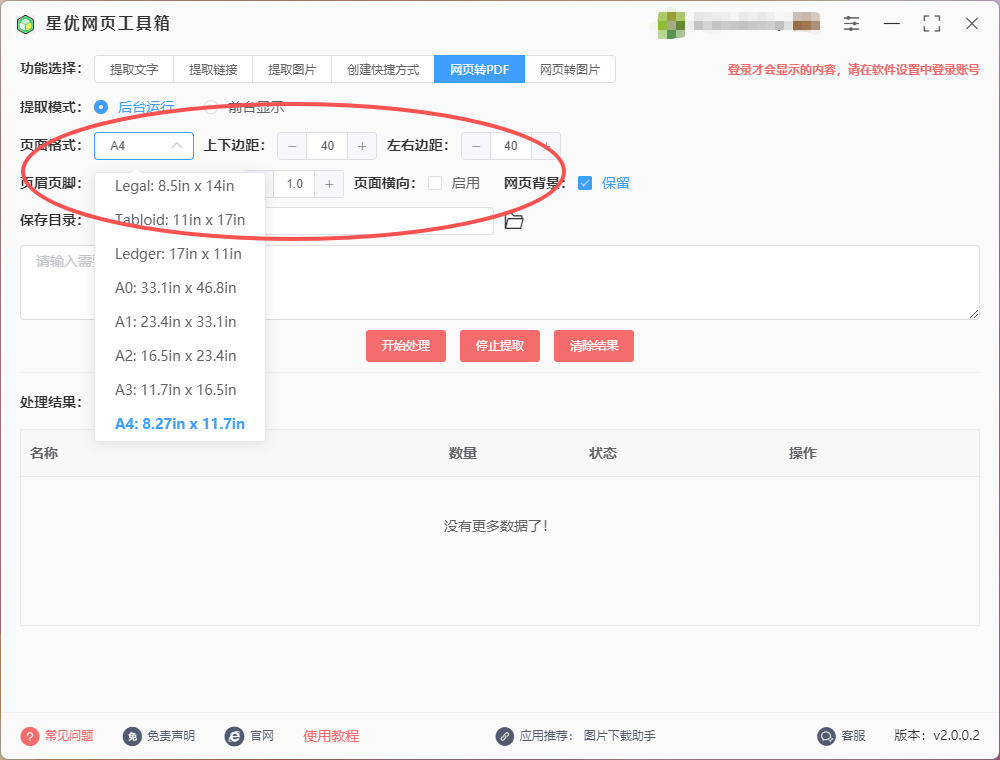Visit the 官网 website icon

click(x=232, y=735)
